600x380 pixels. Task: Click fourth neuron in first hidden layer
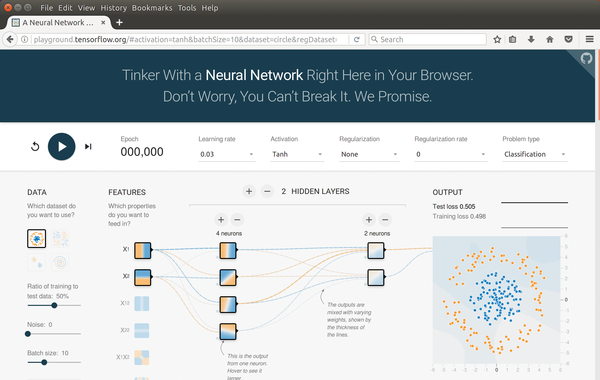pyautogui.click(x=228, y=331)
